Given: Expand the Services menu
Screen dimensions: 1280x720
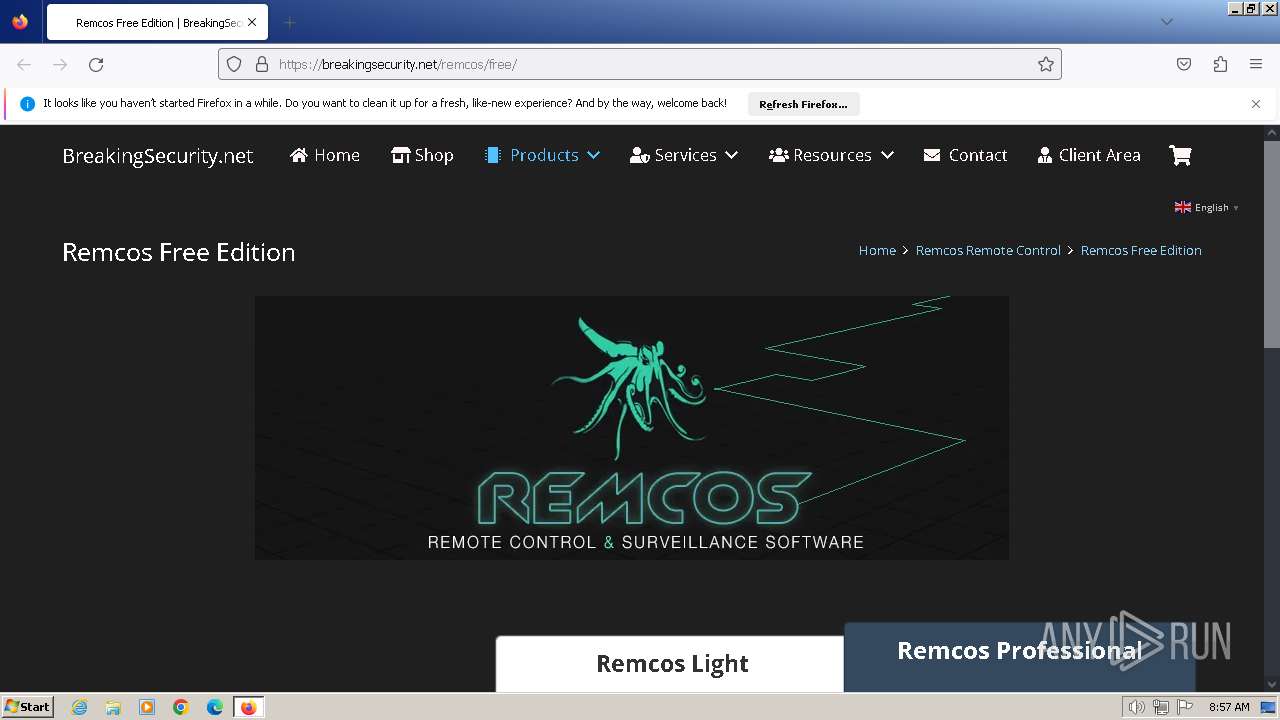Looking at the screenshot, I should tap(684, 155).
